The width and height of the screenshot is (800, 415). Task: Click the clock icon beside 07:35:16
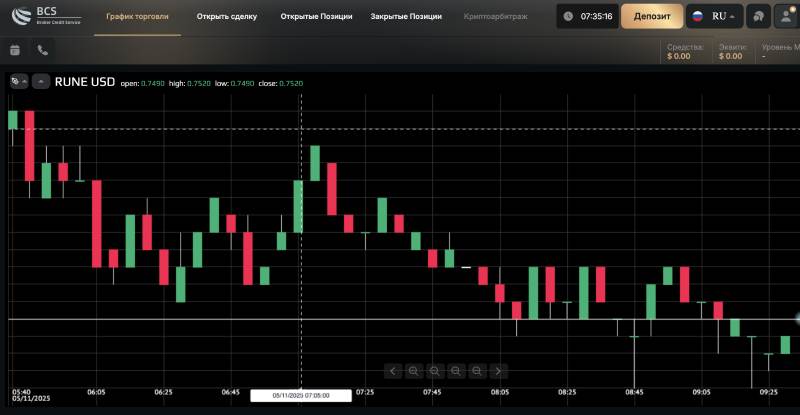click(568, 16)
